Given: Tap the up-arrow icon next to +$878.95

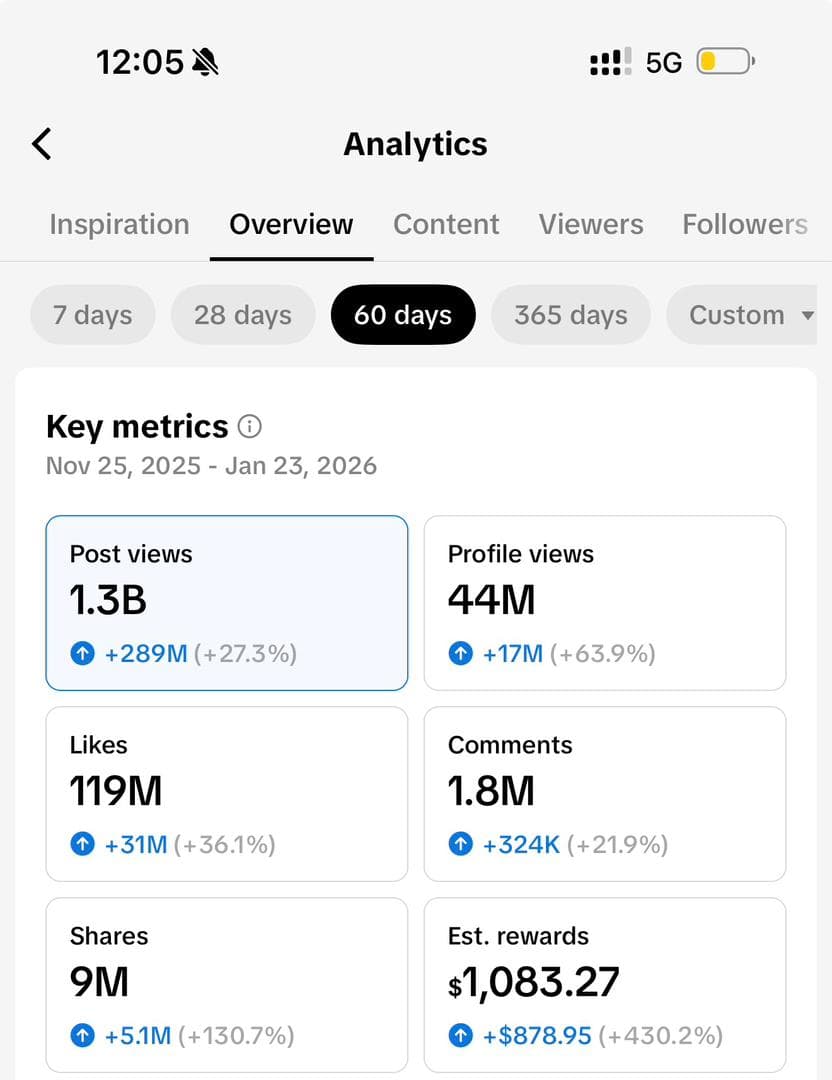Looking at the screenshot, I should pyautogui.click(x=461, y=1035).
